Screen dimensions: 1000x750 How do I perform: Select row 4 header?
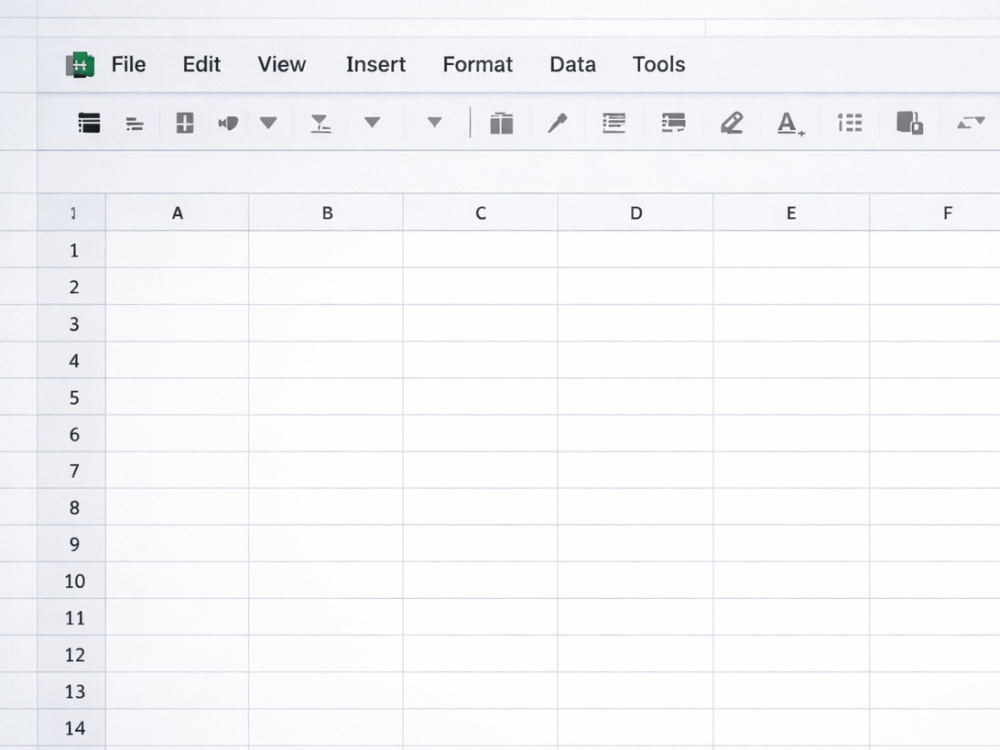(x=71, y=360)
